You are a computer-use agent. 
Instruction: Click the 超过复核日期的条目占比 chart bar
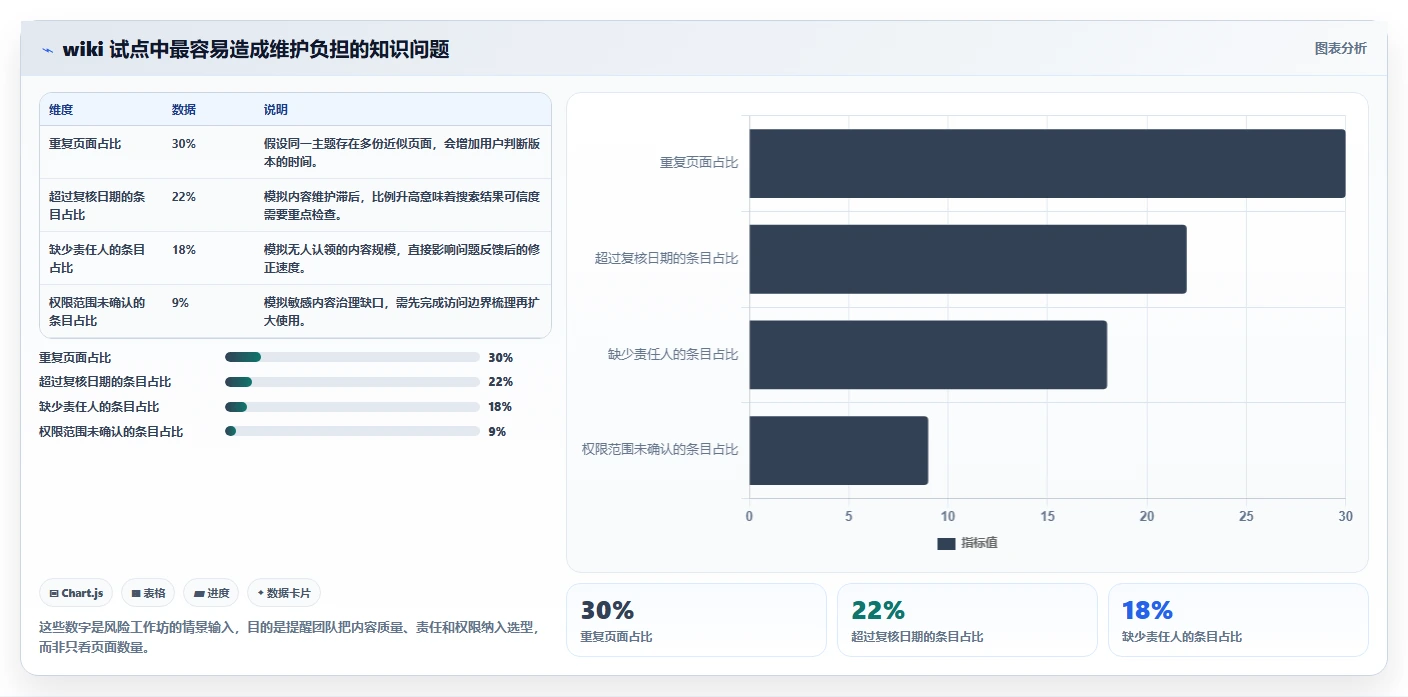pos(968,259)
